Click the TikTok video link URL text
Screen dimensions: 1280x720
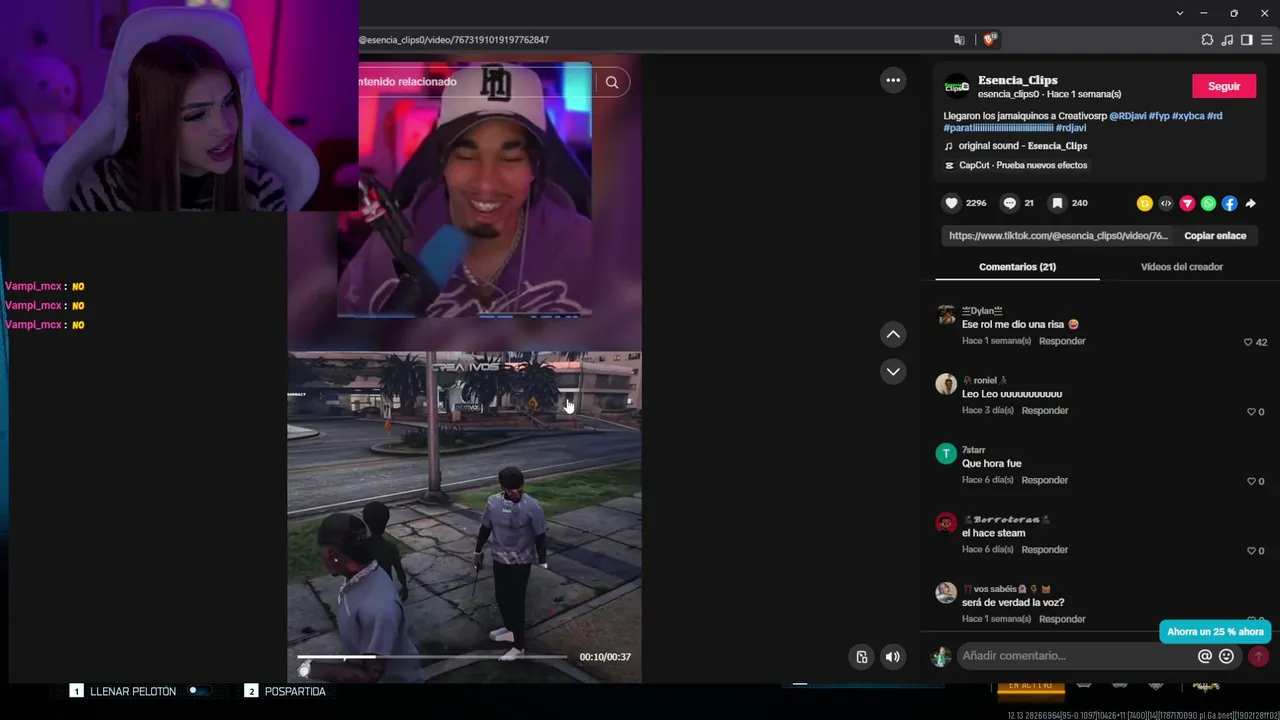coord(1058,236)
